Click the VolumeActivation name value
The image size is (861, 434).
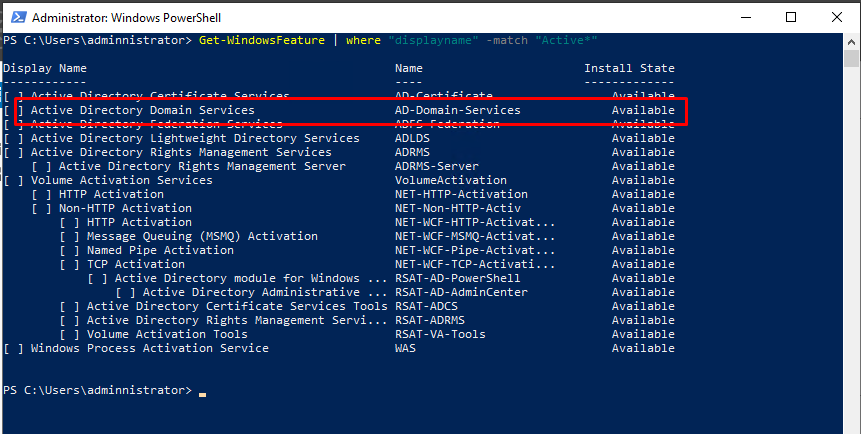coord(451,180)
